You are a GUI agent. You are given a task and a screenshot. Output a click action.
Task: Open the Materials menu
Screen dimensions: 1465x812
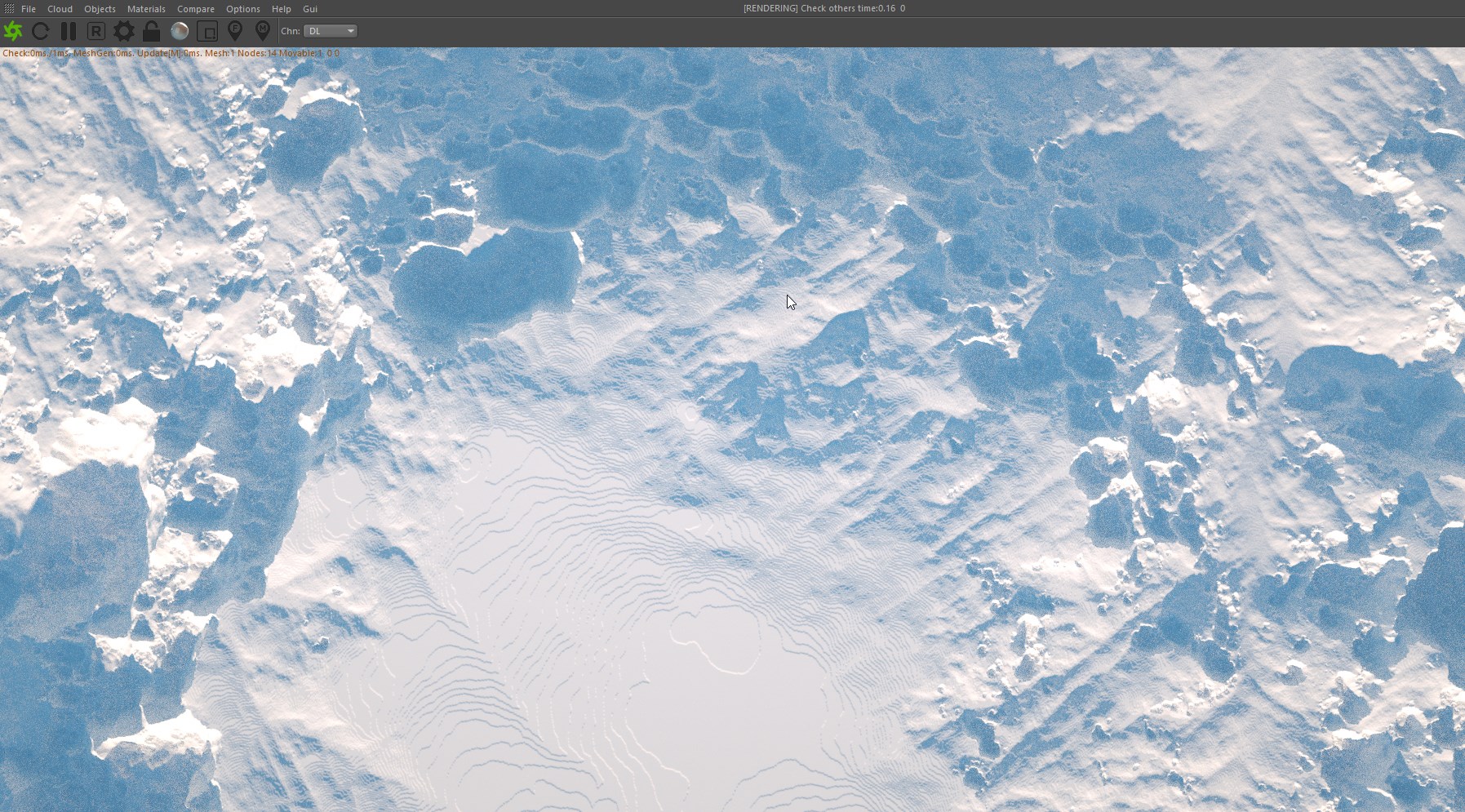click(x=146, y=9)
